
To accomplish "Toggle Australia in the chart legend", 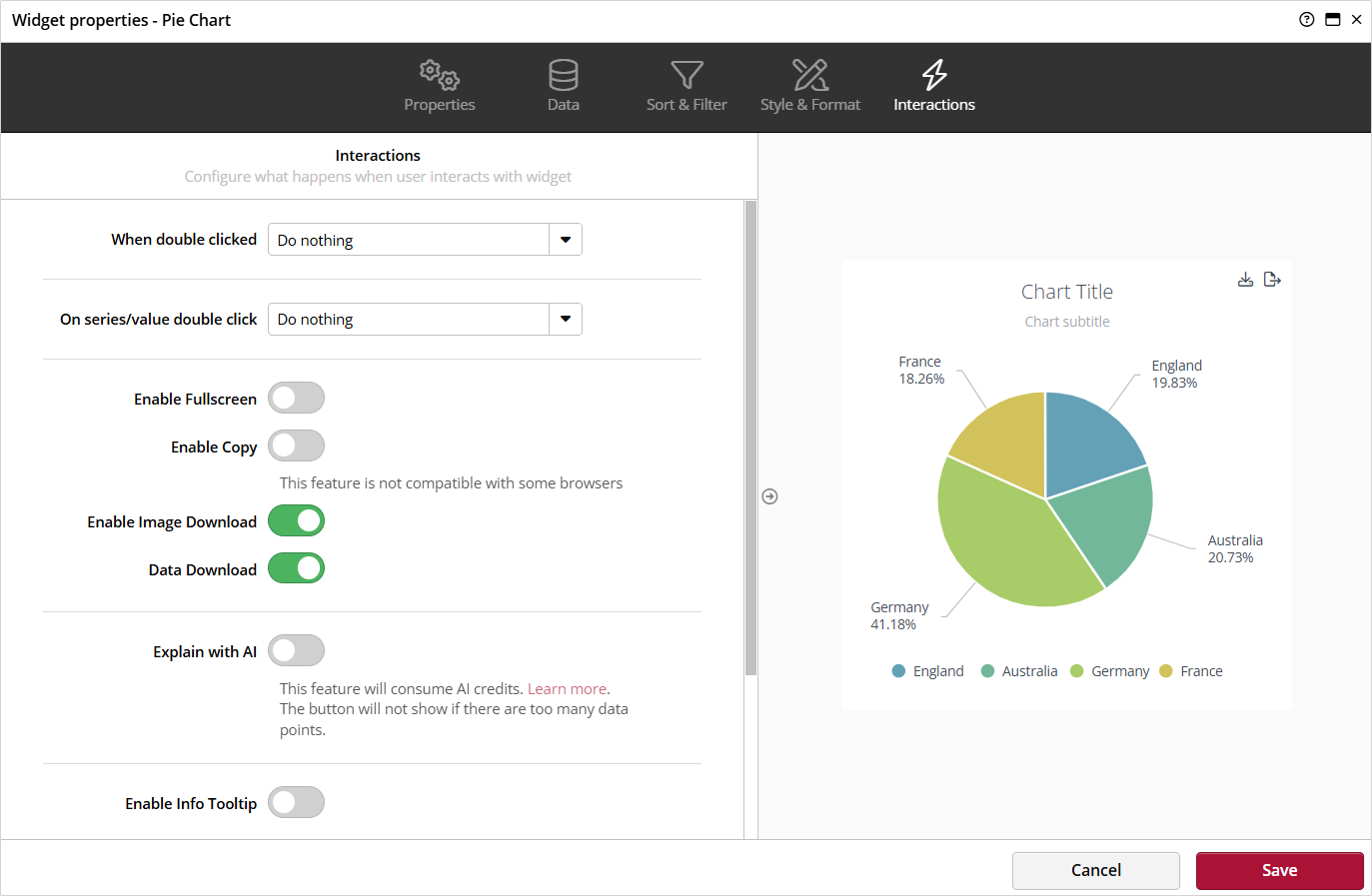I will 1019,671.
